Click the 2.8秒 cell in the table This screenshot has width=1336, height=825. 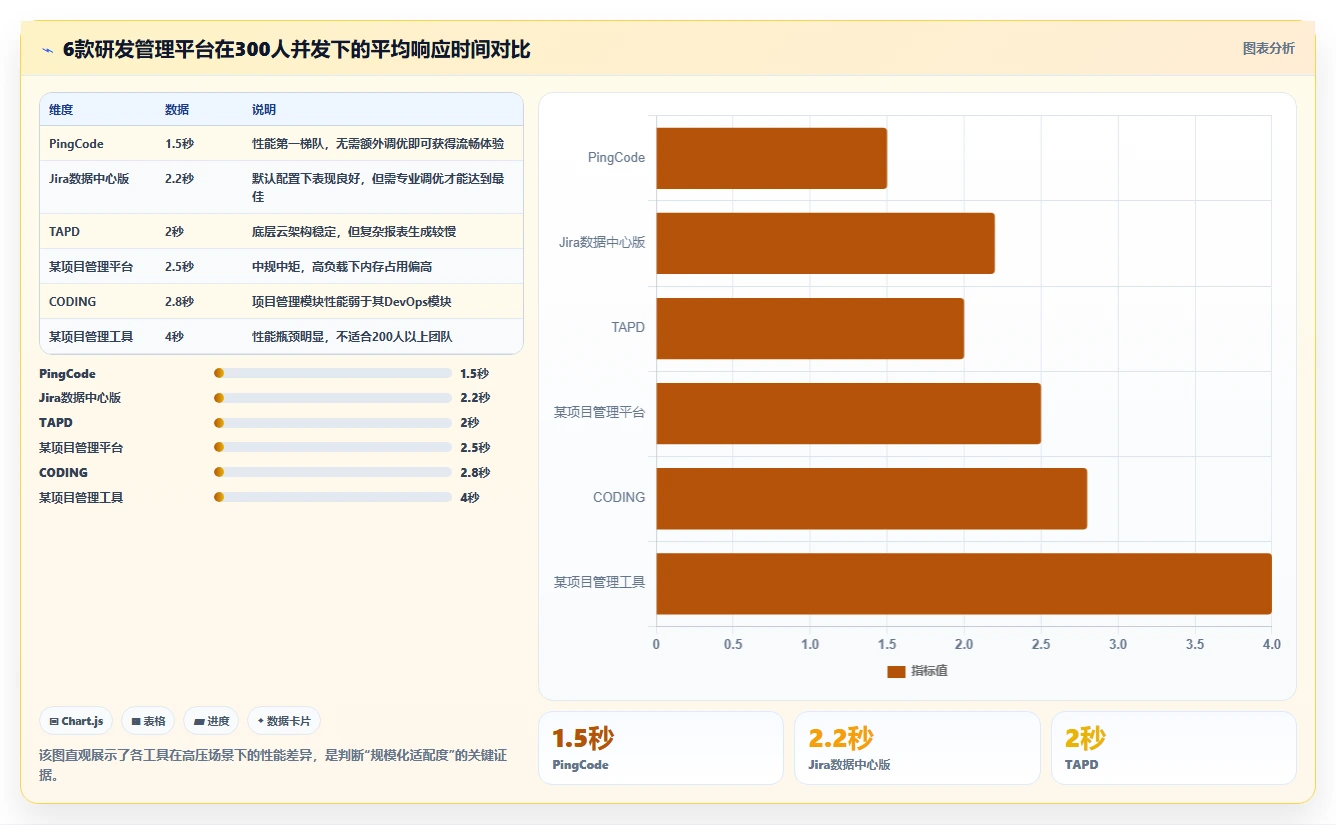point(179,302)
